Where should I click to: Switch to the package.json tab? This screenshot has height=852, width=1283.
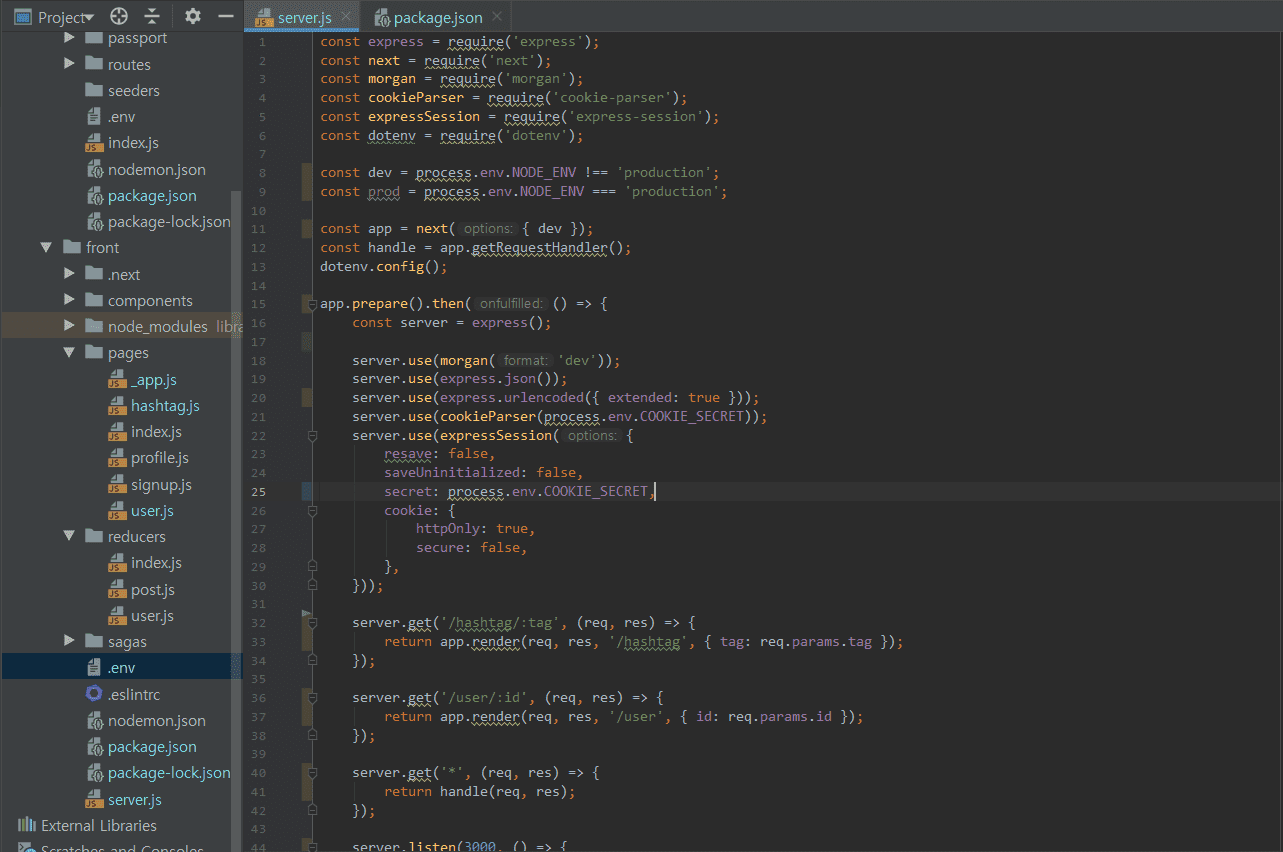437,17
